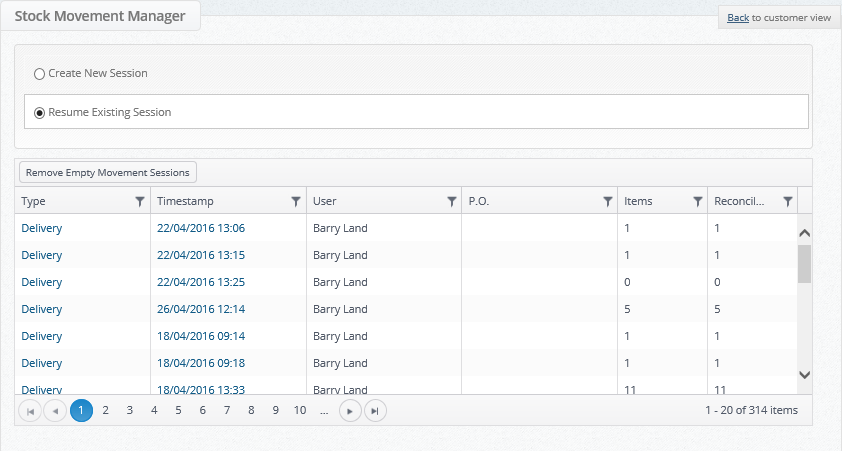Click timestamp 22/04/2016 13:06
The height and width of the screenshot is (451, 842).
click(201, 228)
